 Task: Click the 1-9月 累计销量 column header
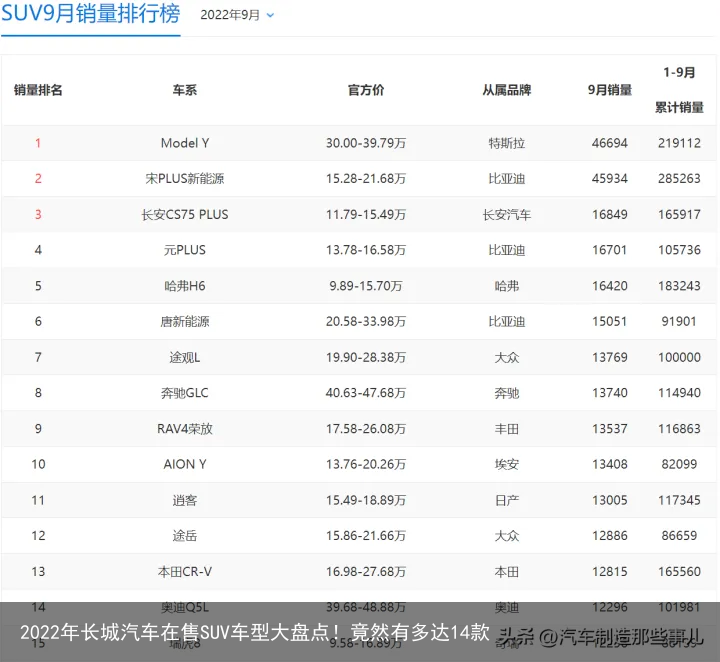pos(679,90)
